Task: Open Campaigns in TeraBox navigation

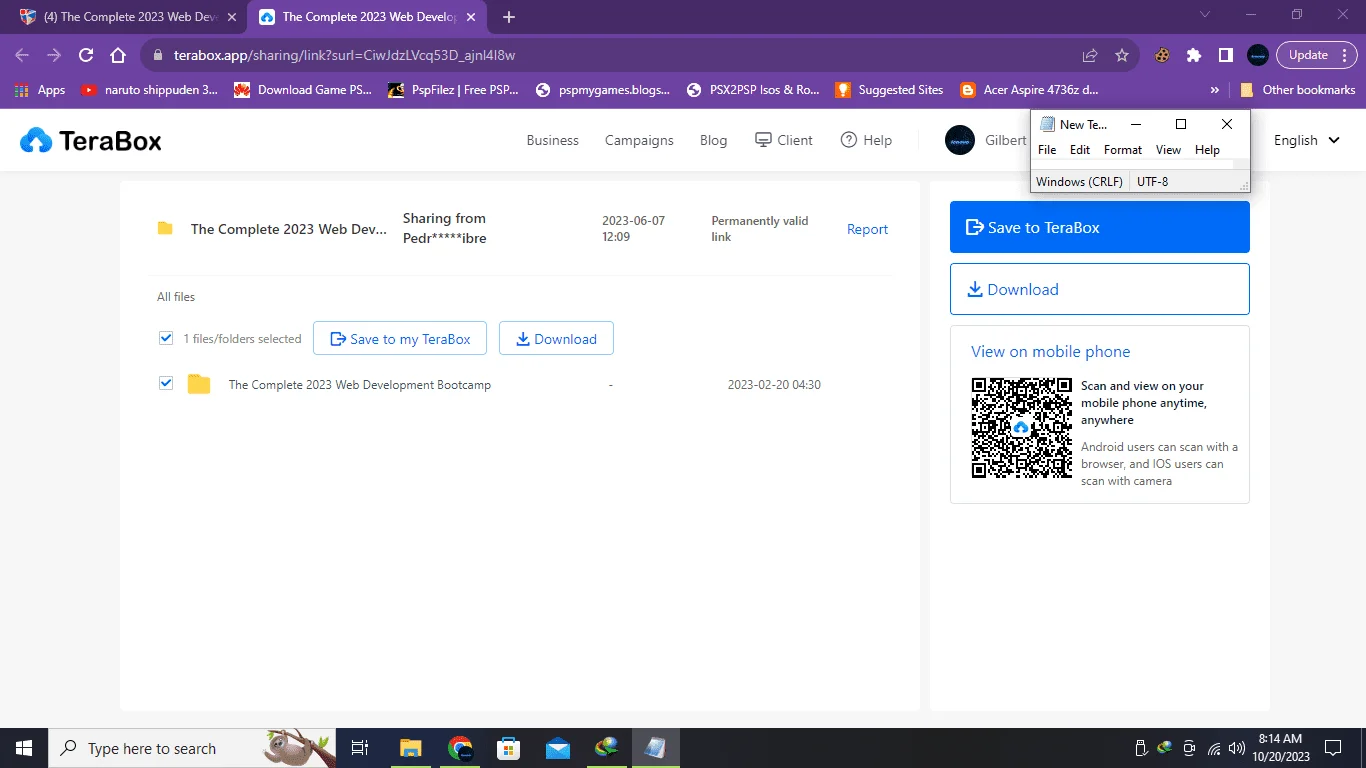Action: (x=639, y=140)
